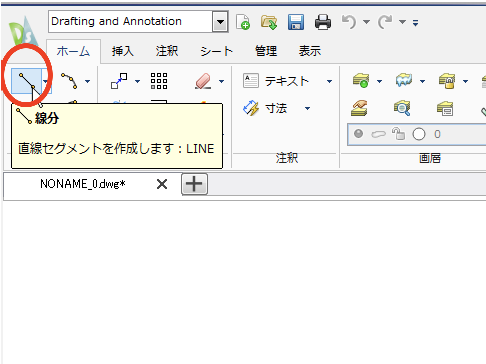The width and height of the screenshot is (486, 364).
Task: Open the Quick Access customize arrow
Action: (x=415, y=23)
